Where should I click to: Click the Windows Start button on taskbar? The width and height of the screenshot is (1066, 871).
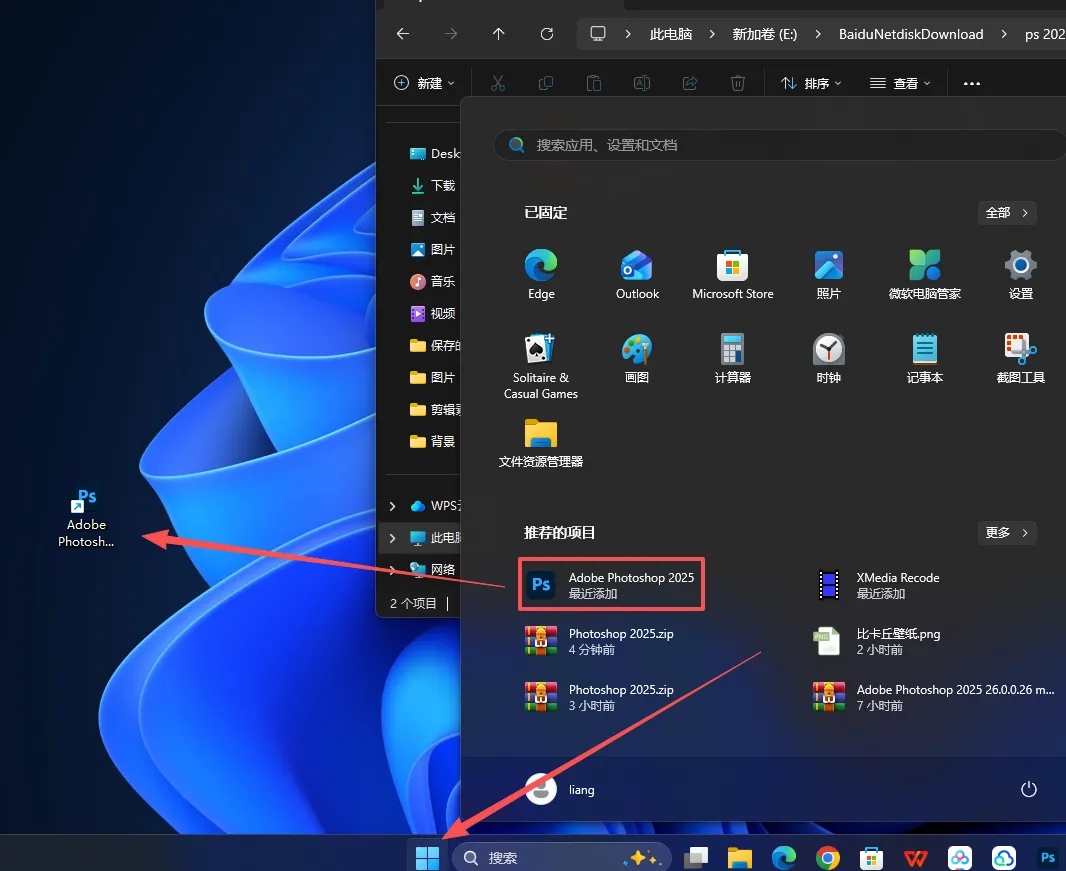(427, 857)
